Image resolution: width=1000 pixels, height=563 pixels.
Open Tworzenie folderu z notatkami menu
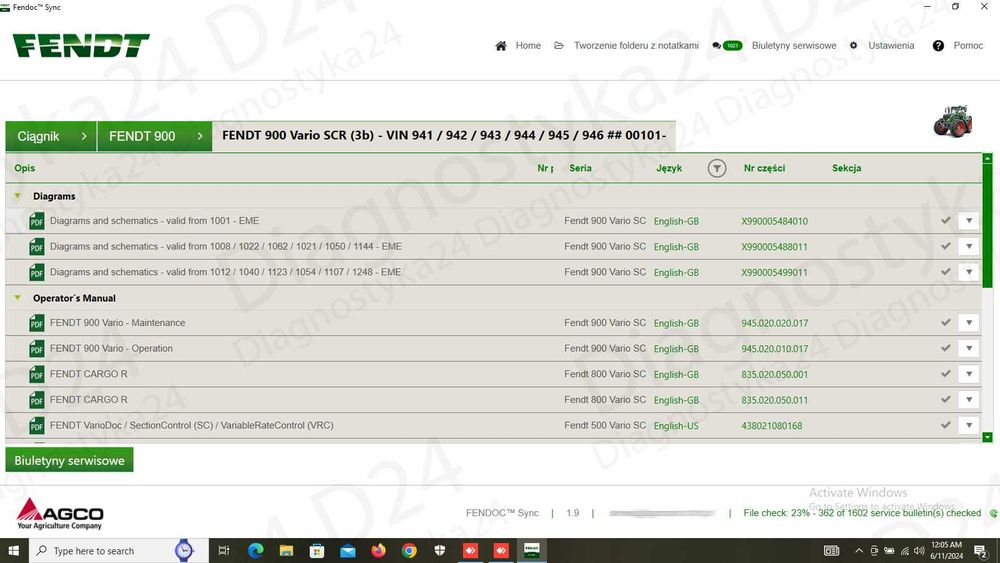pos(636,46)
